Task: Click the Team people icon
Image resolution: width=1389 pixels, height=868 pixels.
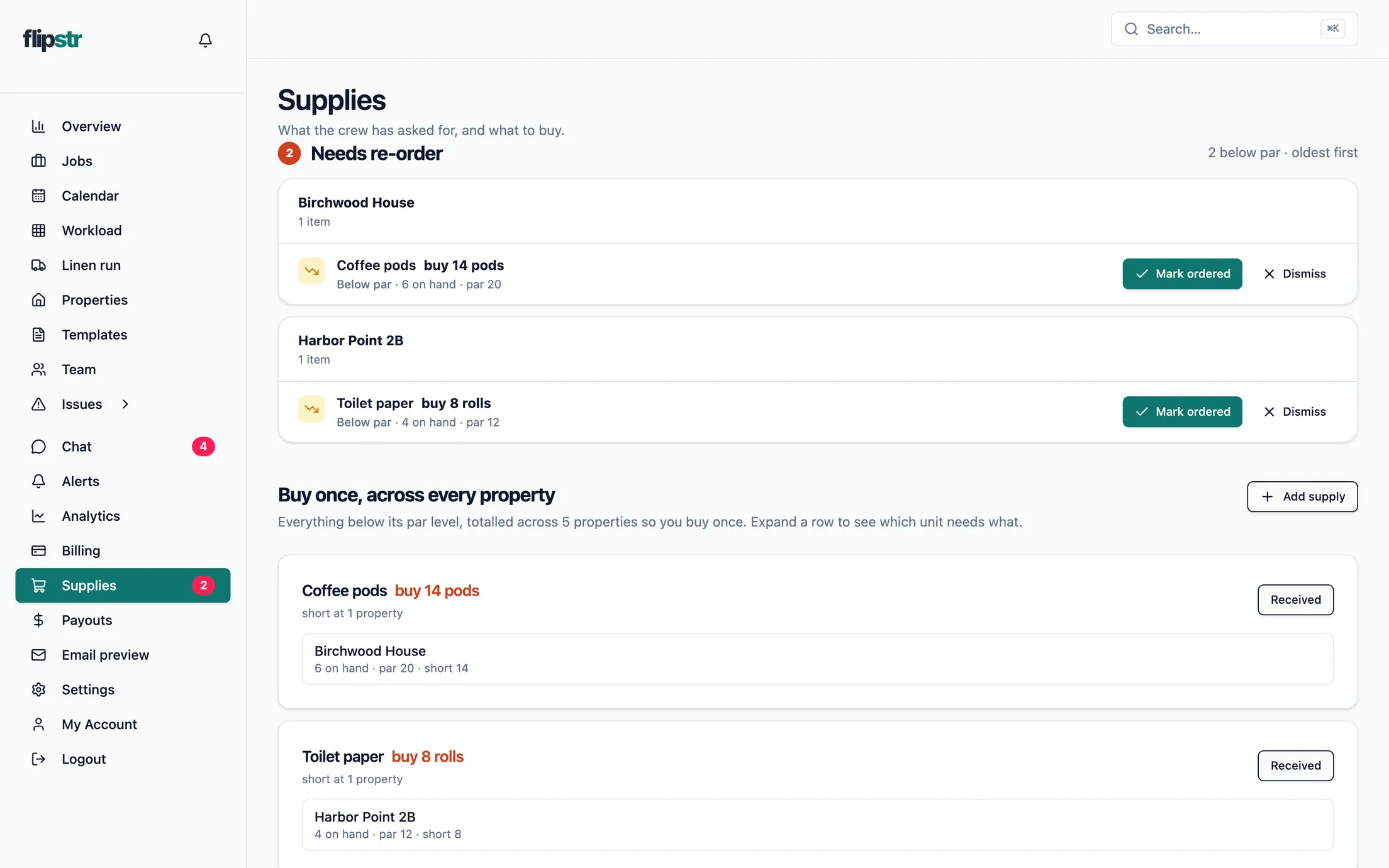Action: pos(38,369)
